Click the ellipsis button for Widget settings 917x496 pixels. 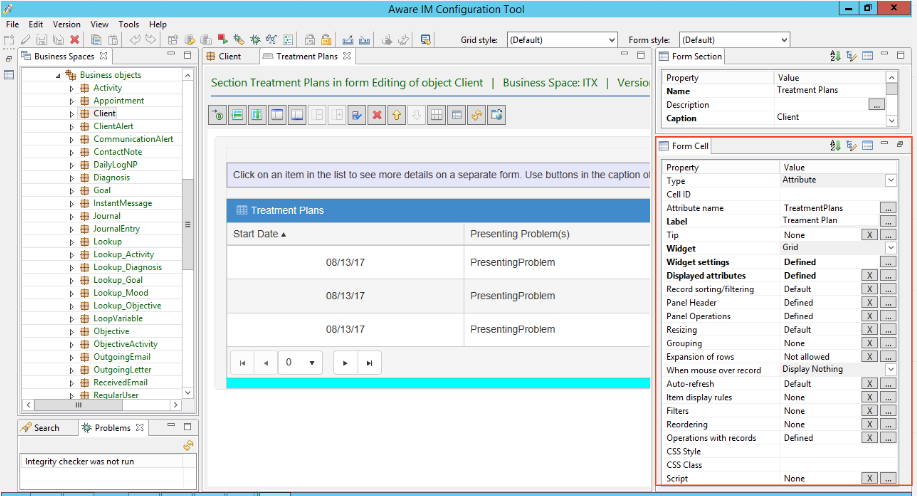tap(888, 262)
